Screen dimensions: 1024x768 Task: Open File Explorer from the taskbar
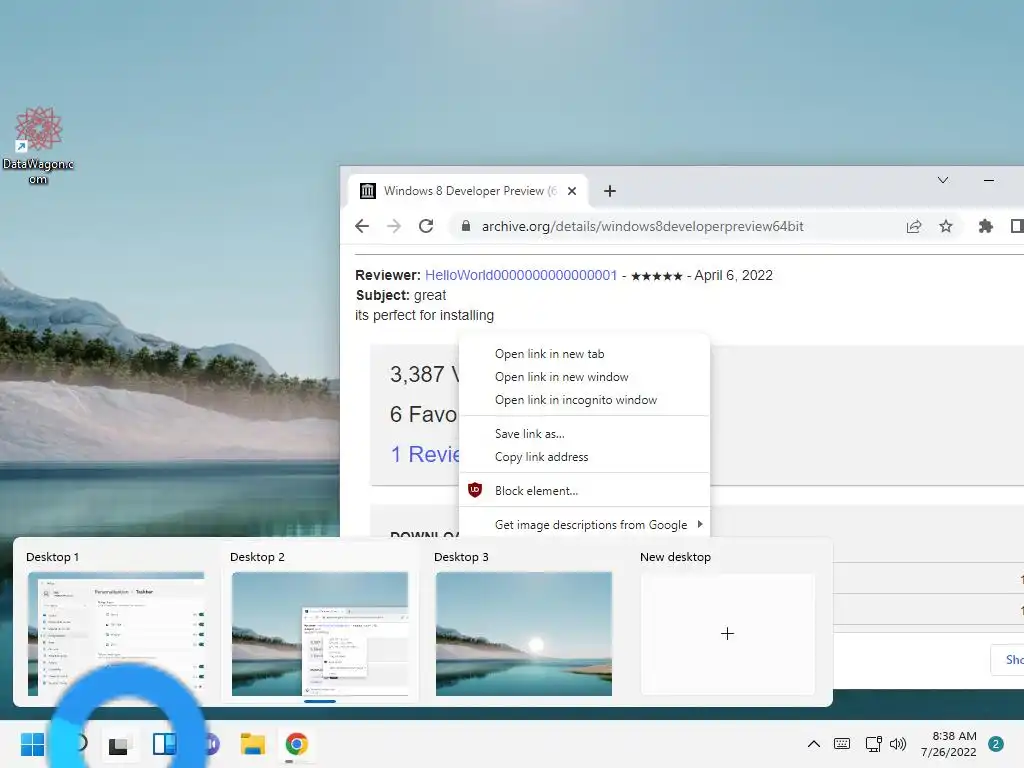(252, 744)
